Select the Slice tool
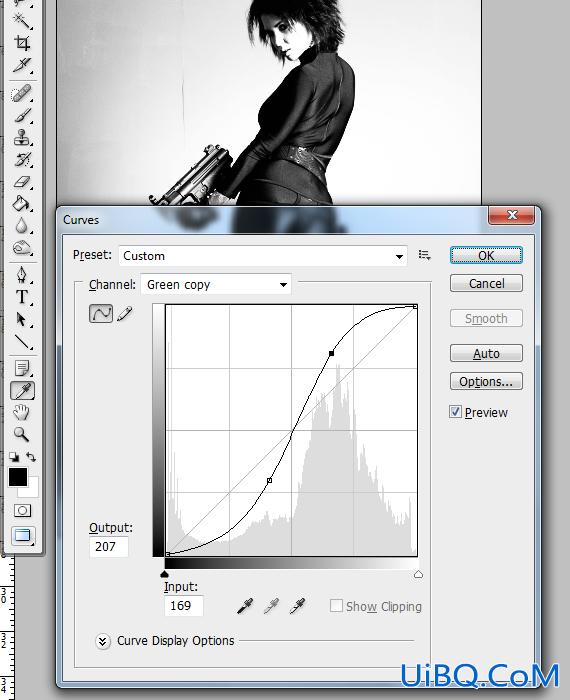The height and width of the screenshot is (700, 570). click(21, 65)
